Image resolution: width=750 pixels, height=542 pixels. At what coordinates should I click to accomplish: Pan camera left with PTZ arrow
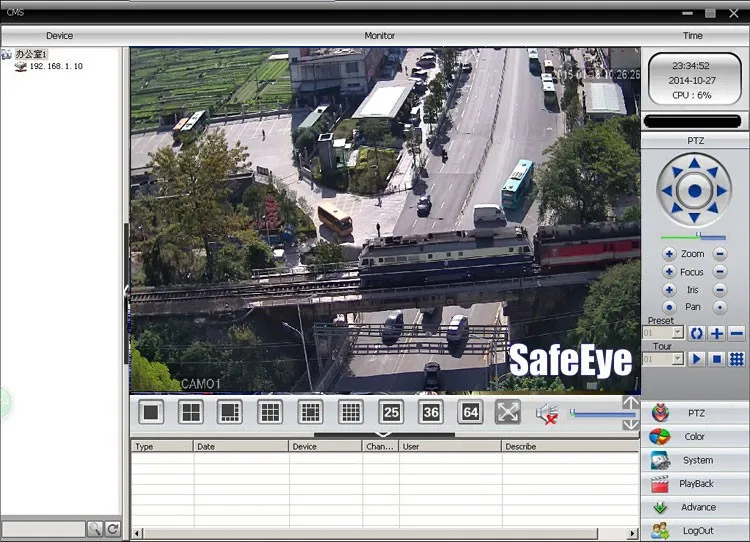[667, 191]
